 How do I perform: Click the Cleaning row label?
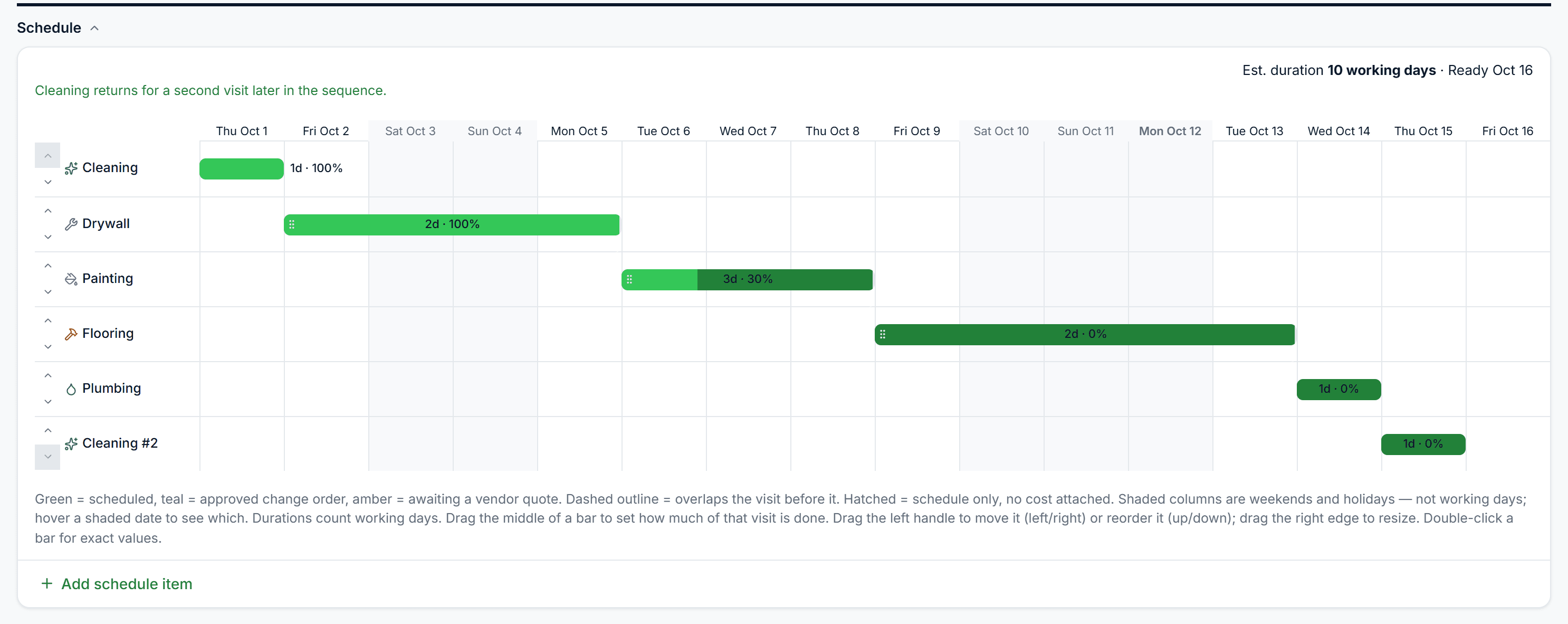click(x=110, y=167)
